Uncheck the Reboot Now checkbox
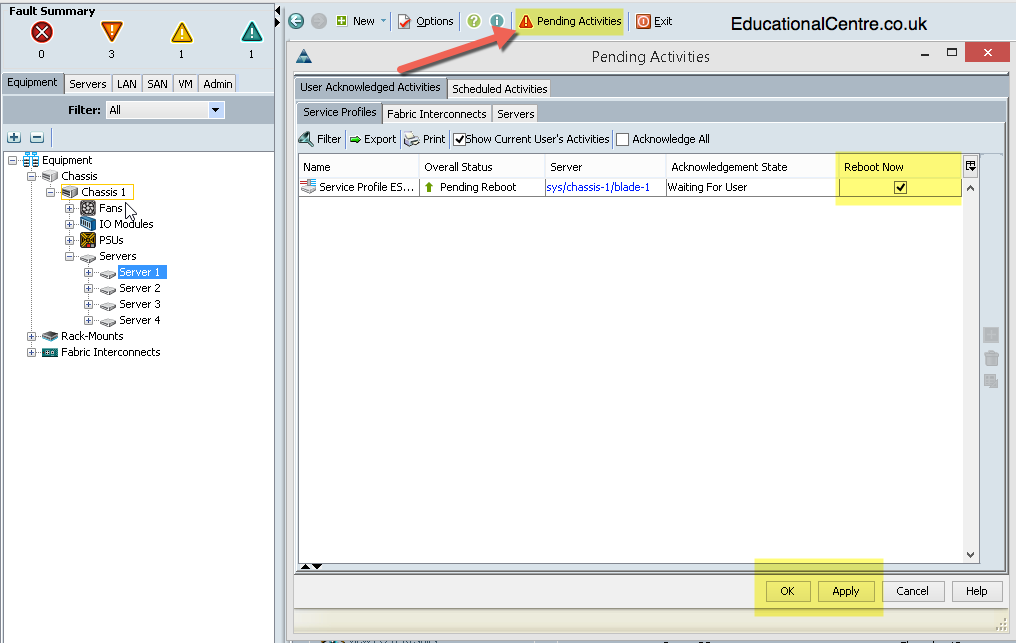 click(900, 187)
